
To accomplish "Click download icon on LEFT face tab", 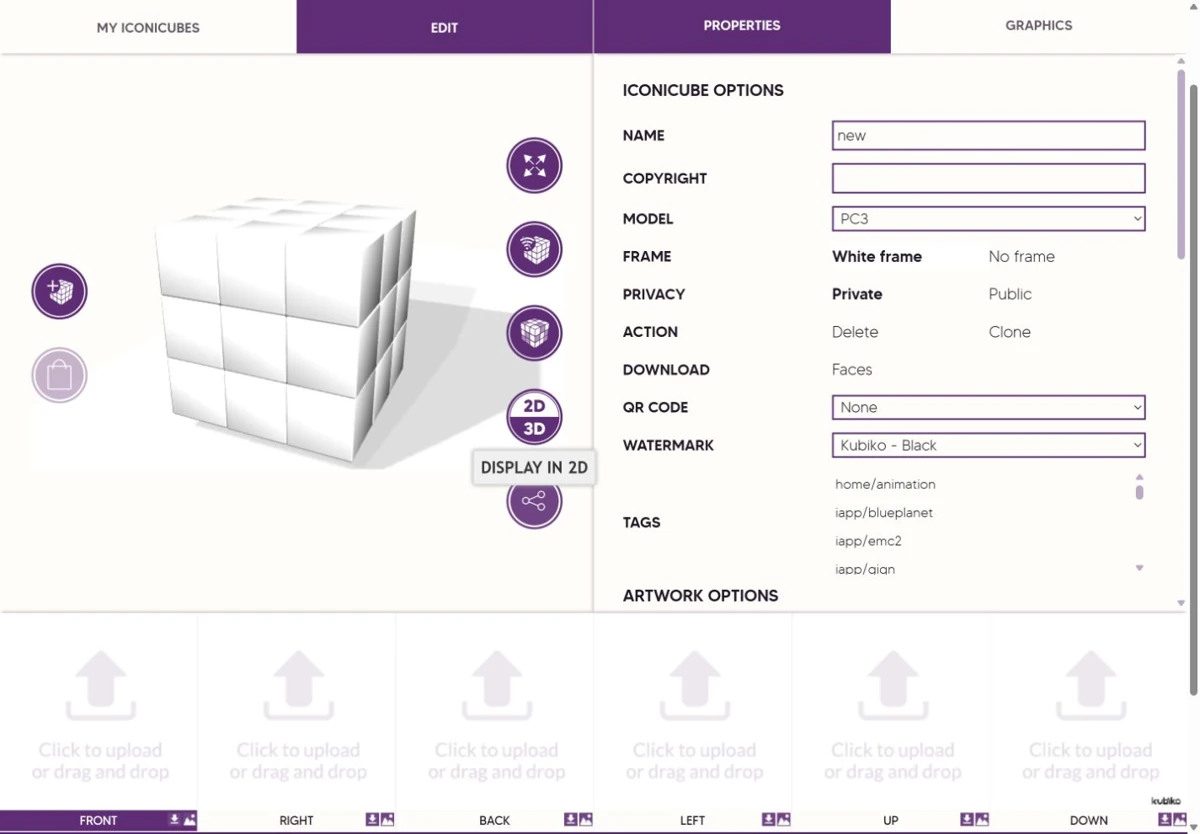I will [768, 820].
